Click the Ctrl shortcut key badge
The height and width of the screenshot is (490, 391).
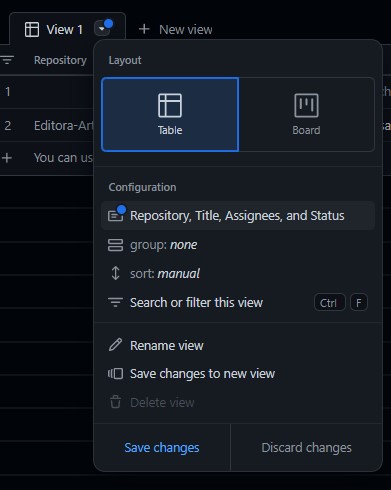coord(329,303)
